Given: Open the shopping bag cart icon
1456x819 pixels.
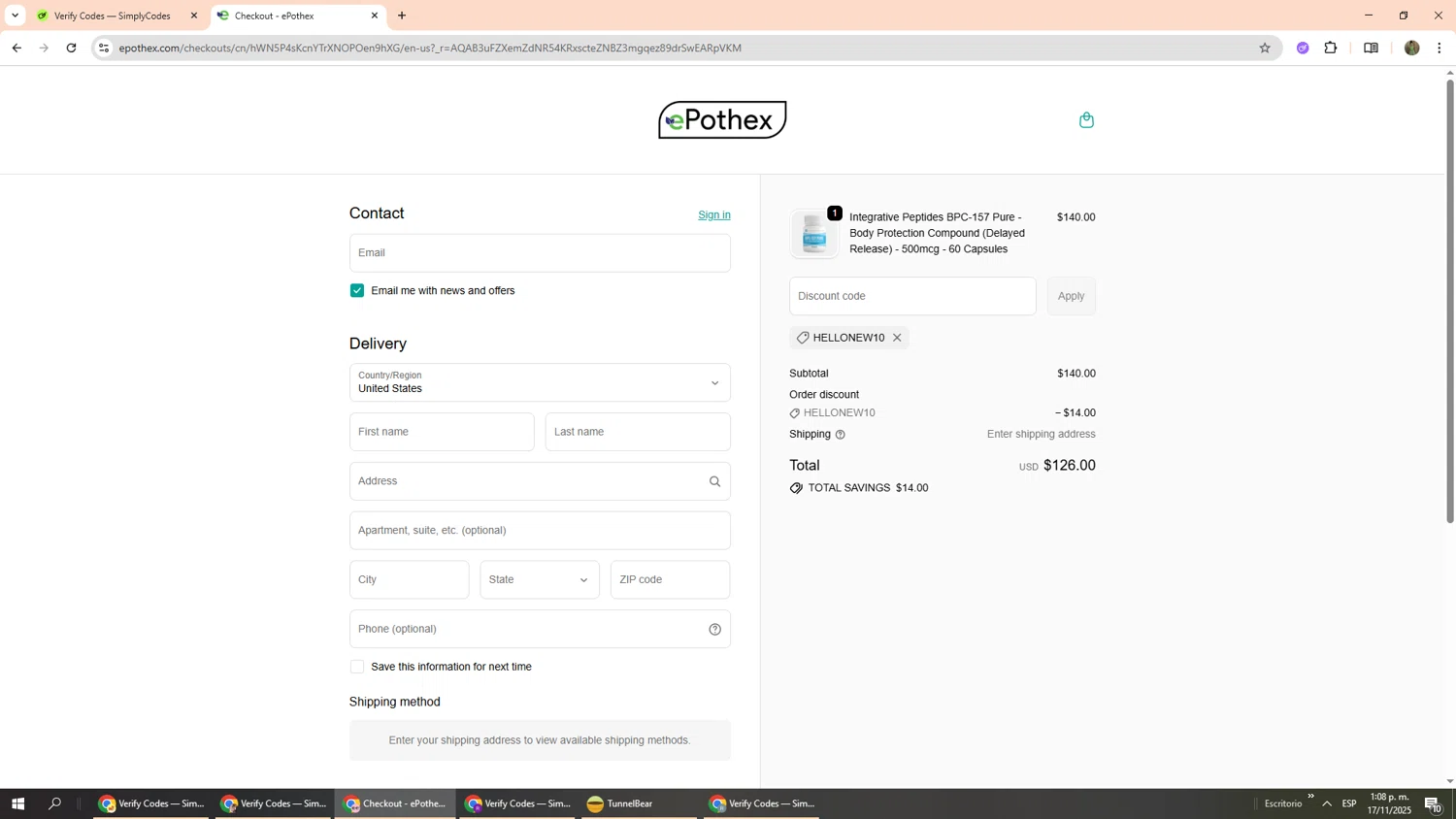Looking at the screenshot, I should (1086, 120).
